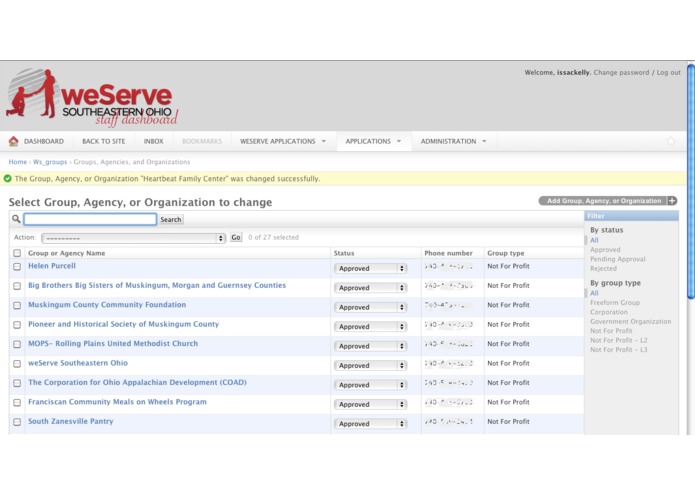The image size is (695, 494).
Task: Open the South Zanesville Pantry record
Action: 71,421
